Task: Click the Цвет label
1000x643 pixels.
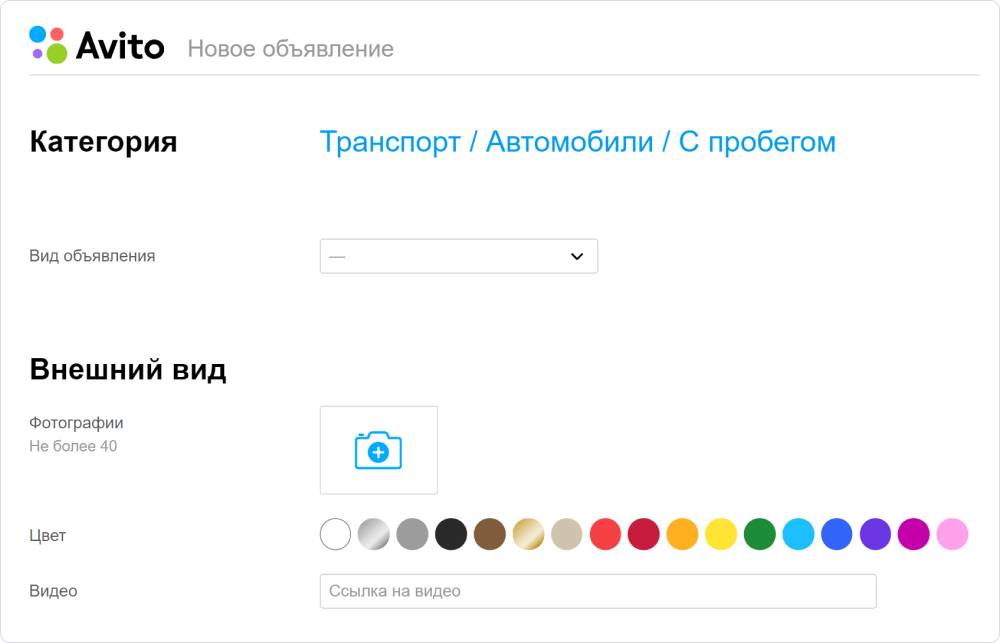Action: (x=48, y=535)
